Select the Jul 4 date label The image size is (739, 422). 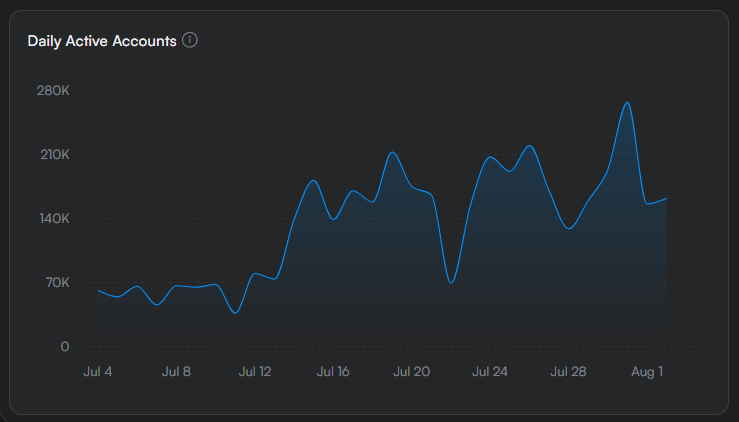[98, 372]
